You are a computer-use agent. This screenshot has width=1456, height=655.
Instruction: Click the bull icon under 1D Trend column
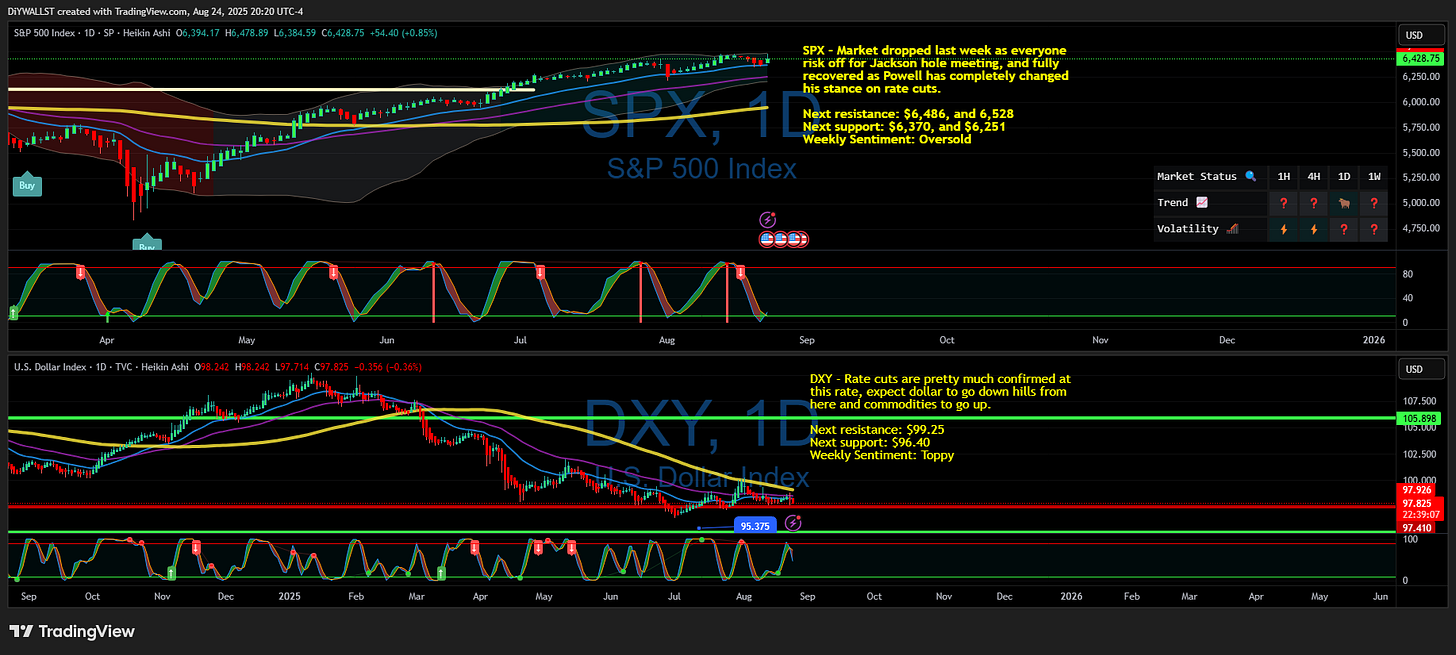pos(1343,203)
